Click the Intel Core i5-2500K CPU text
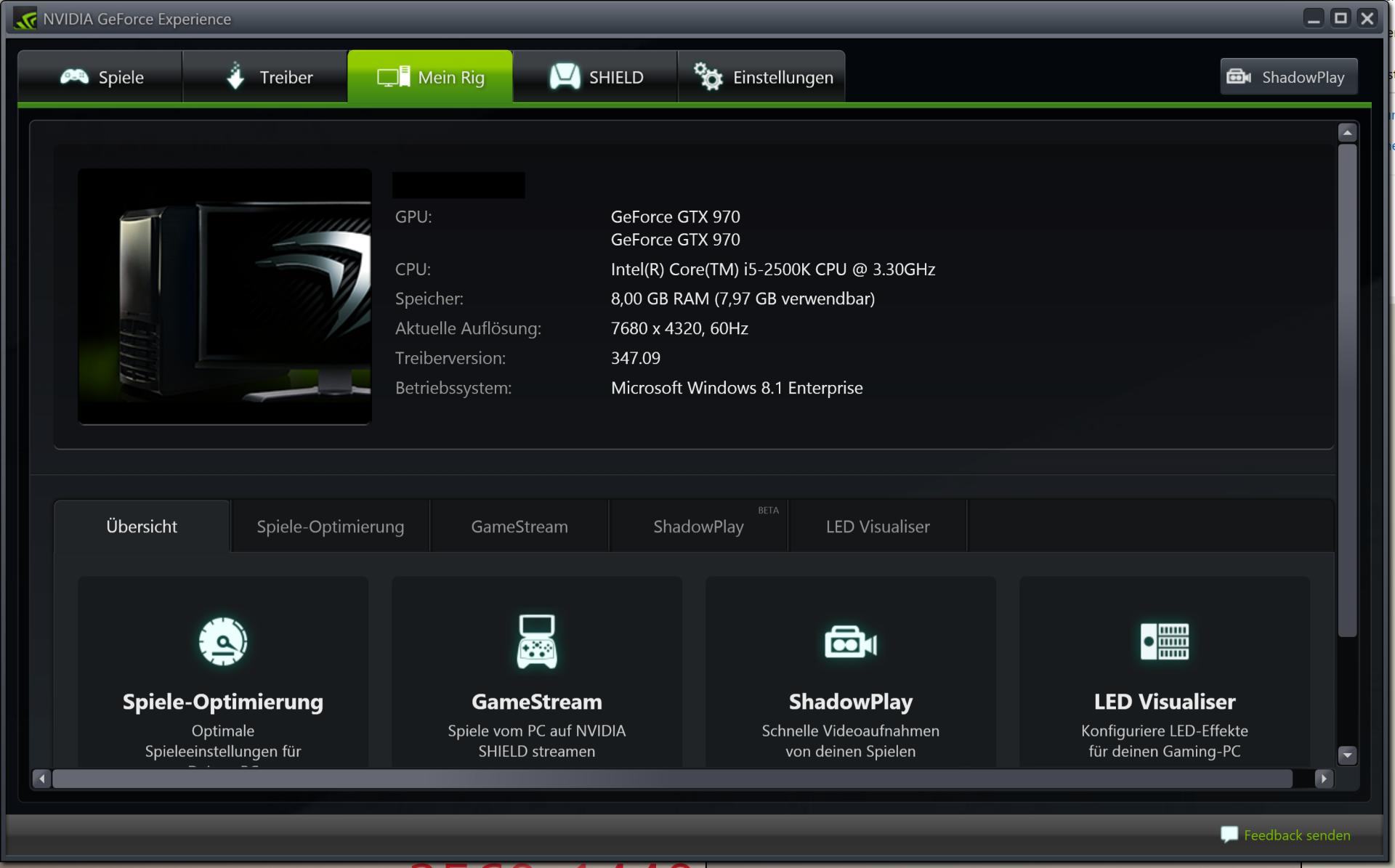Viewport: 1395px width, 868px height. (x=773, y=269)
